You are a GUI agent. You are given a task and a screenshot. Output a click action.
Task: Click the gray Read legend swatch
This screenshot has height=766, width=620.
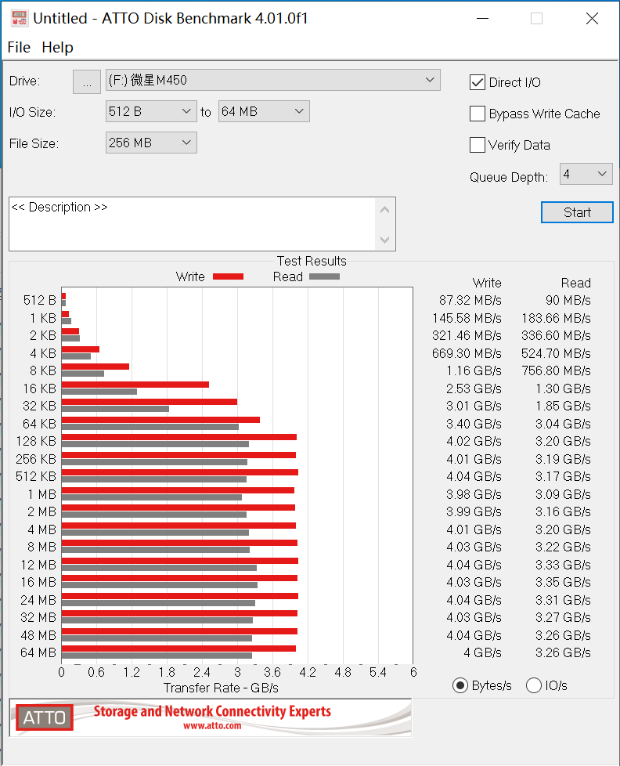(324, 277)
